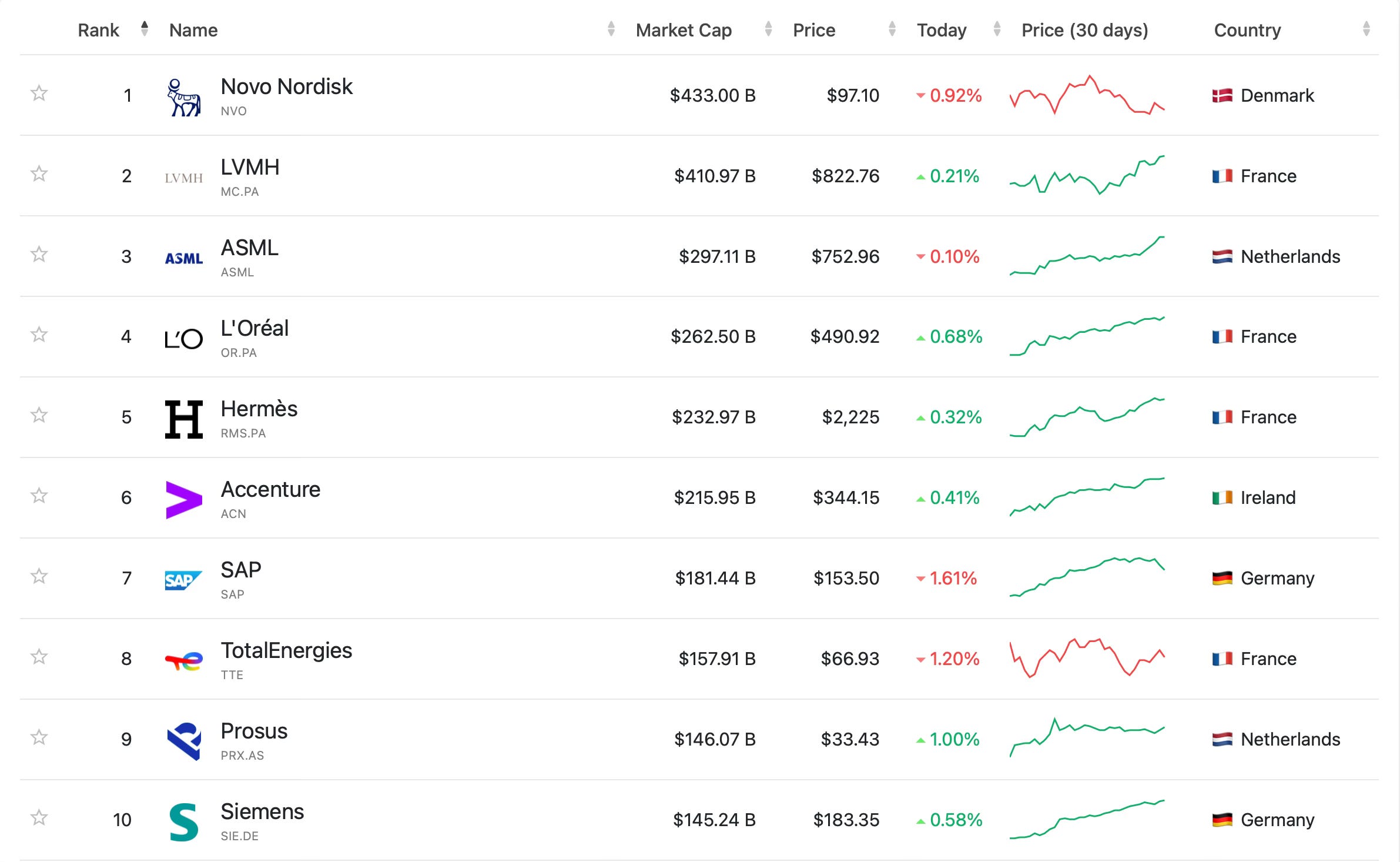Click the Country column sort arrows
The height and width of the screenshot is (862, 1400).
pyautogui.click(x=1366, y=29)
